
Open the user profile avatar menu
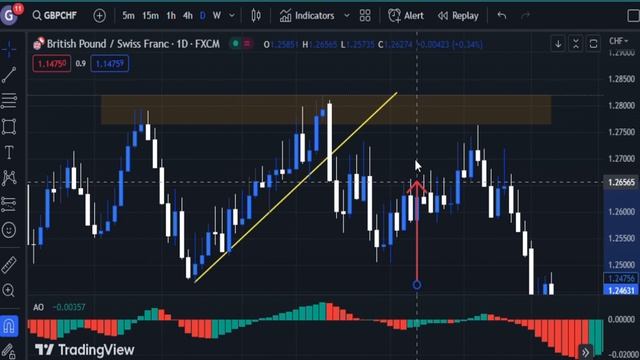click(9, 15)
